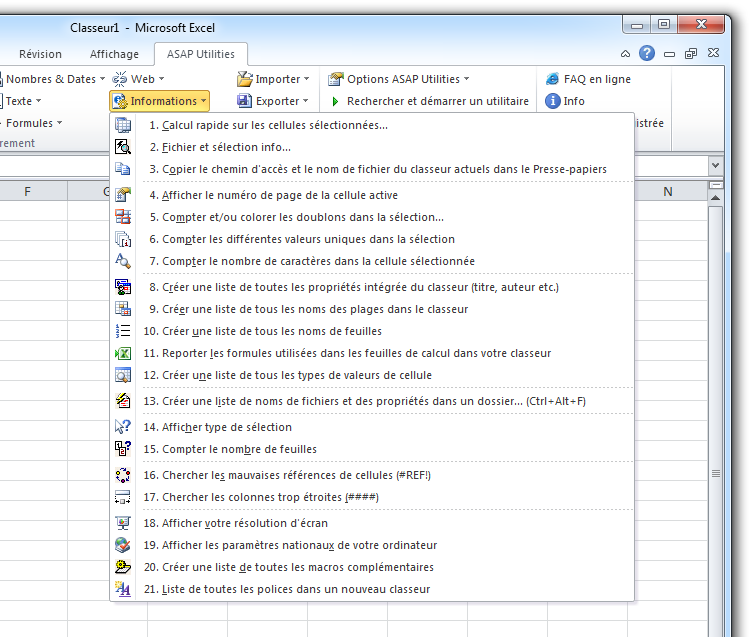Click the FAQ en ligne browser icon
Screen dimensions: 750x637
552,79
